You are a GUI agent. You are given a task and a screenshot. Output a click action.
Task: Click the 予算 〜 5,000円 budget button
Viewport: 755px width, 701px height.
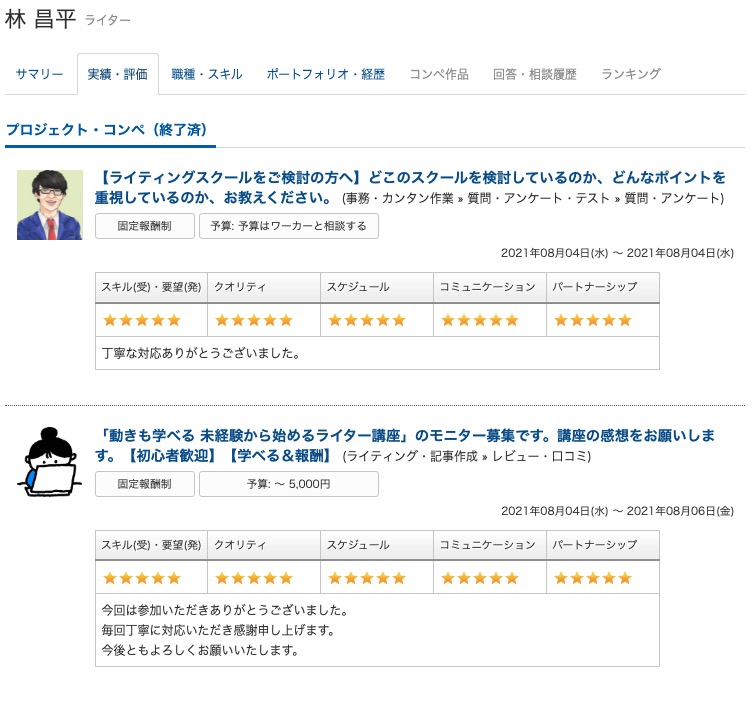click(288, 484)
